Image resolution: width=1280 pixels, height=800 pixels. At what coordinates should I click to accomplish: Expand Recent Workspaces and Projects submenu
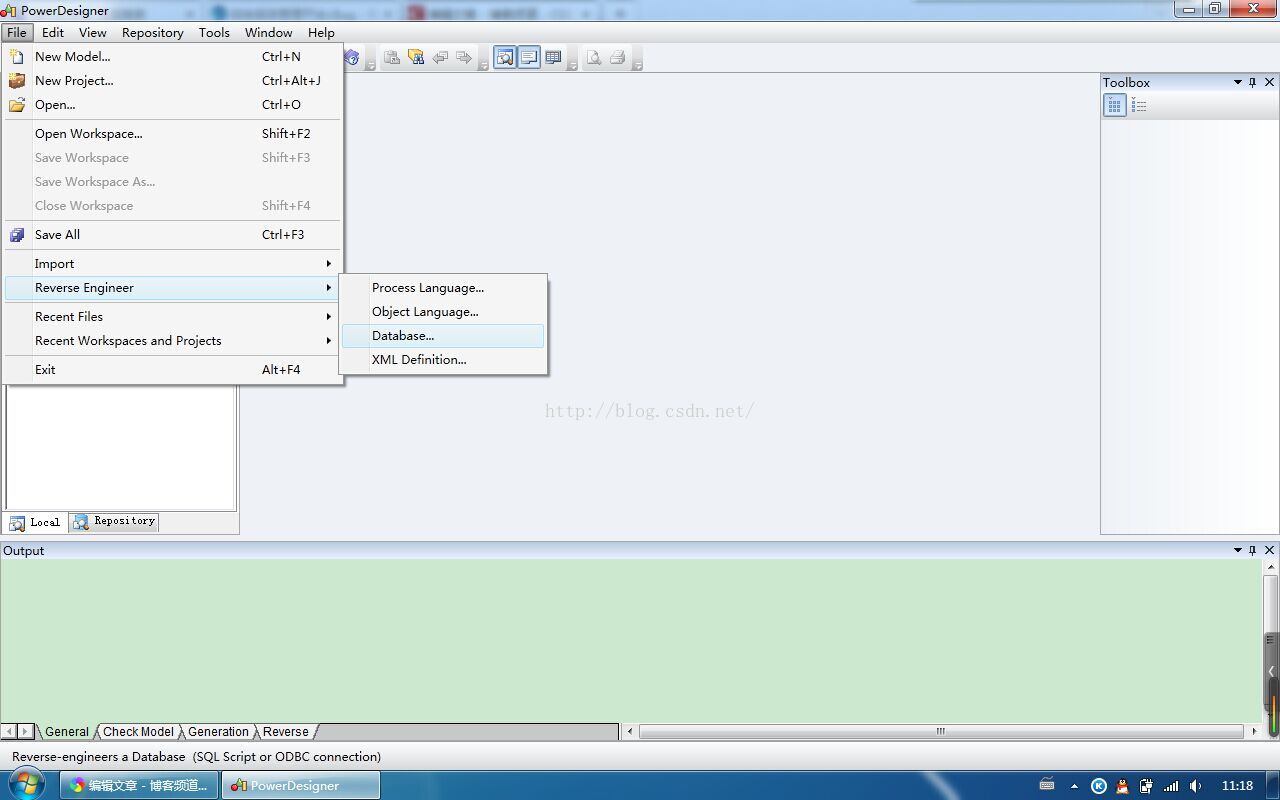[x=173, y=341]
